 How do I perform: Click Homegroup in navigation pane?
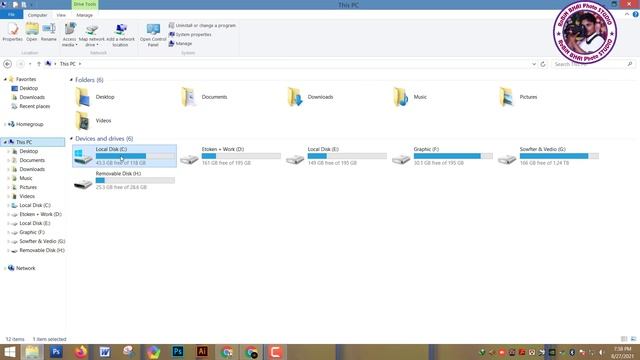click(29, 124)
